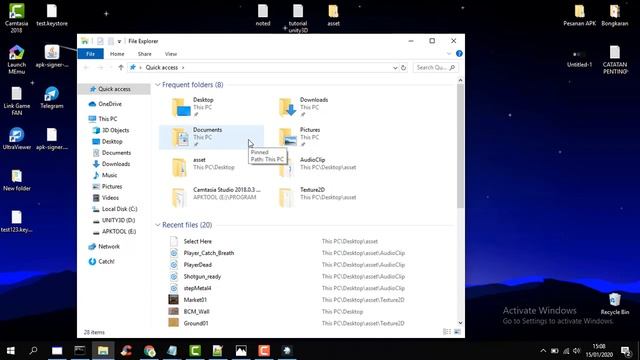This screenshot has width=640, height=360.
Task: Open taskbar search magnifier
Action: tap(34, 351)
